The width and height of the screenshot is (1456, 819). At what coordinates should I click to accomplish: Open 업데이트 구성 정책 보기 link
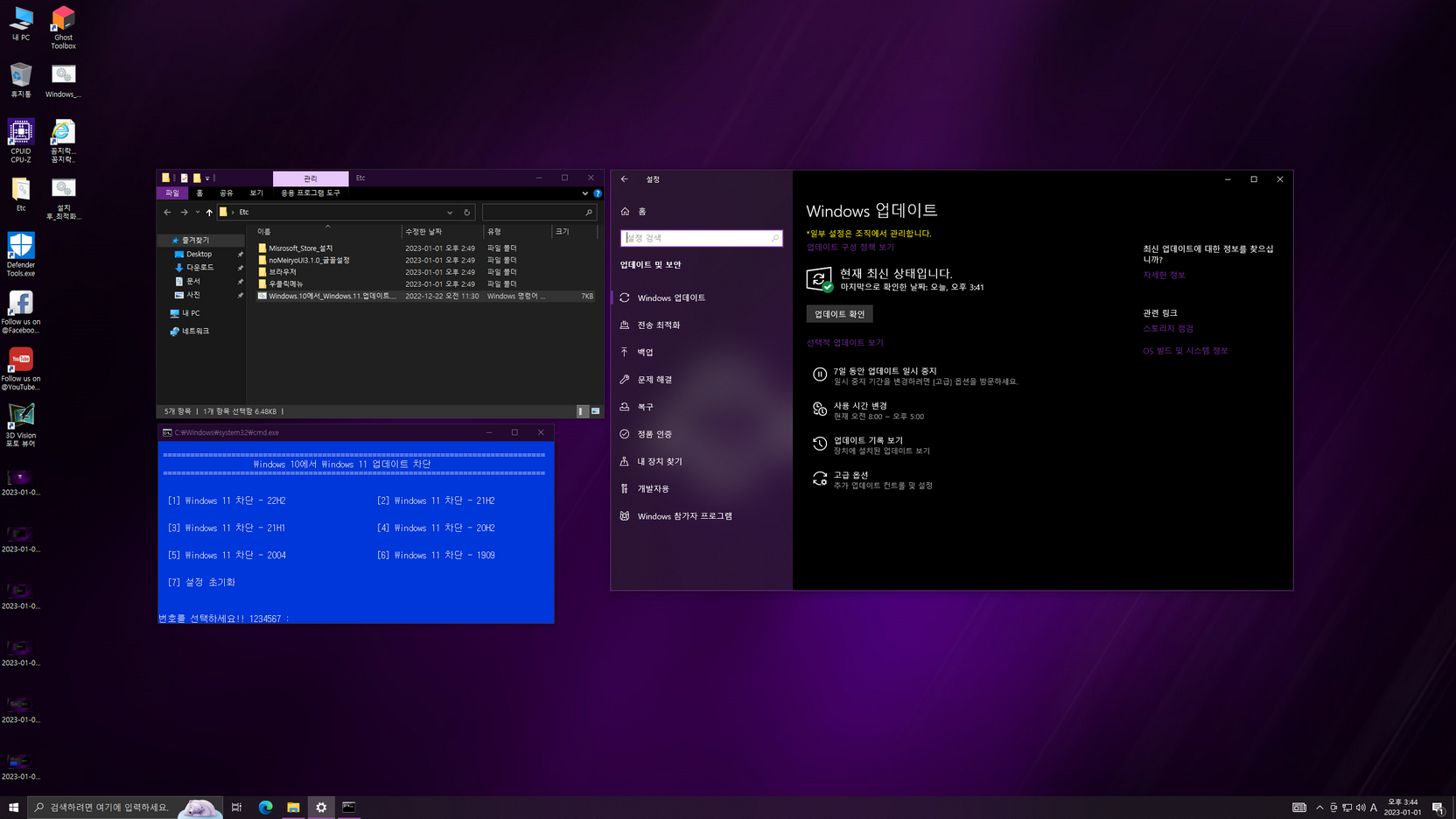[850, 248]
